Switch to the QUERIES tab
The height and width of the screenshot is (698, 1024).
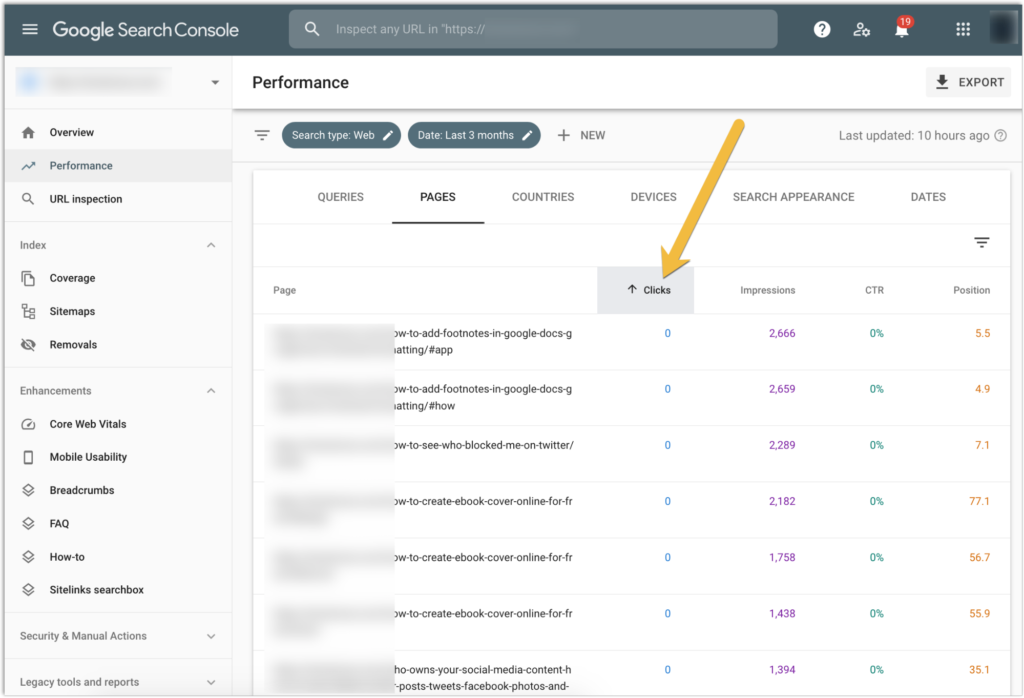coord(340,197)
